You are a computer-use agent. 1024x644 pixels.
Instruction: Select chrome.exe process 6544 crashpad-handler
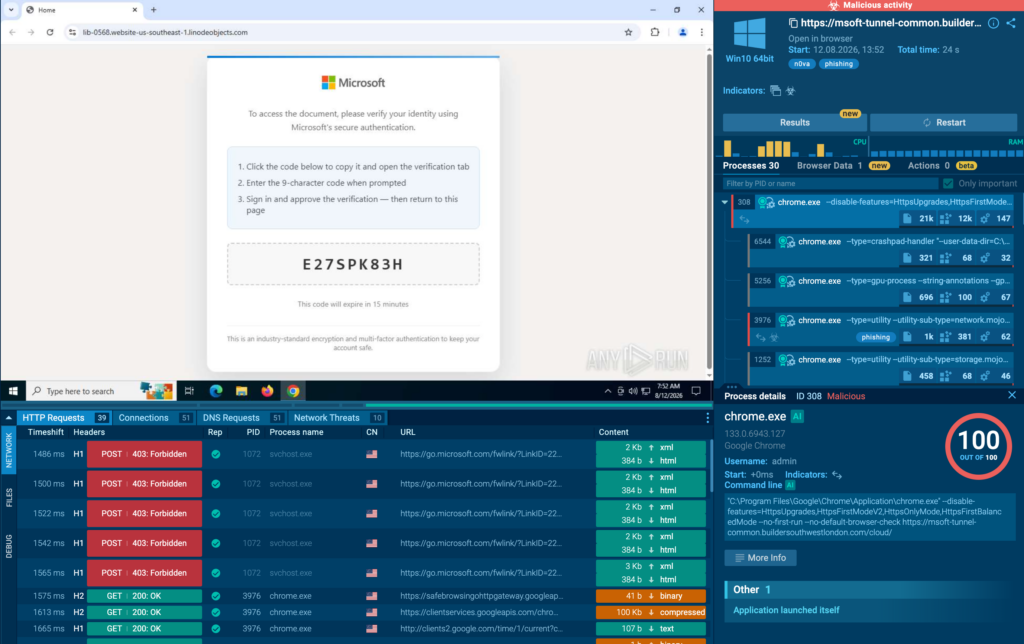click(x=882, y=250)
